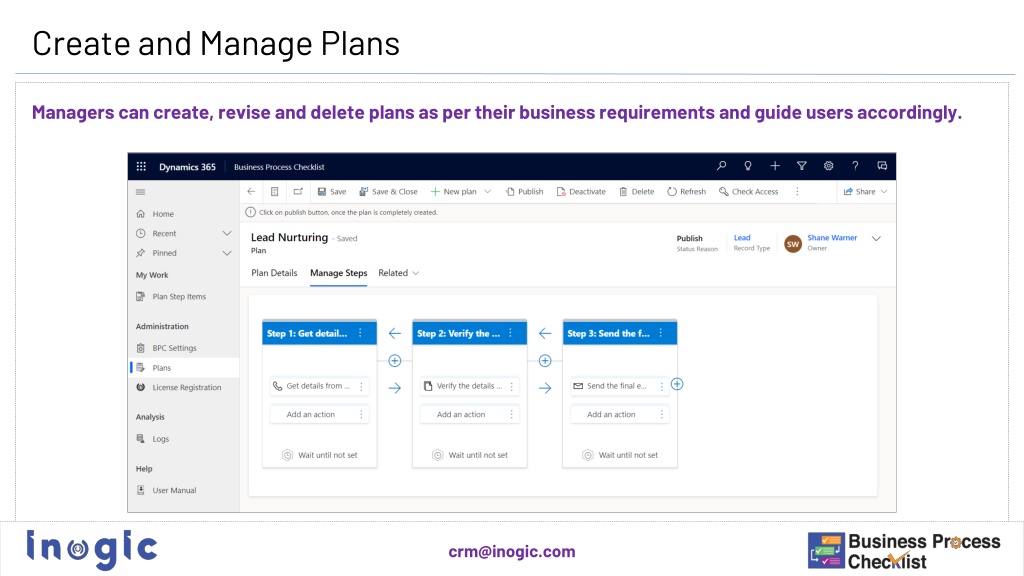Switch to the Manage Steps tab
The image size is (1024, 576).
[338, 273]
